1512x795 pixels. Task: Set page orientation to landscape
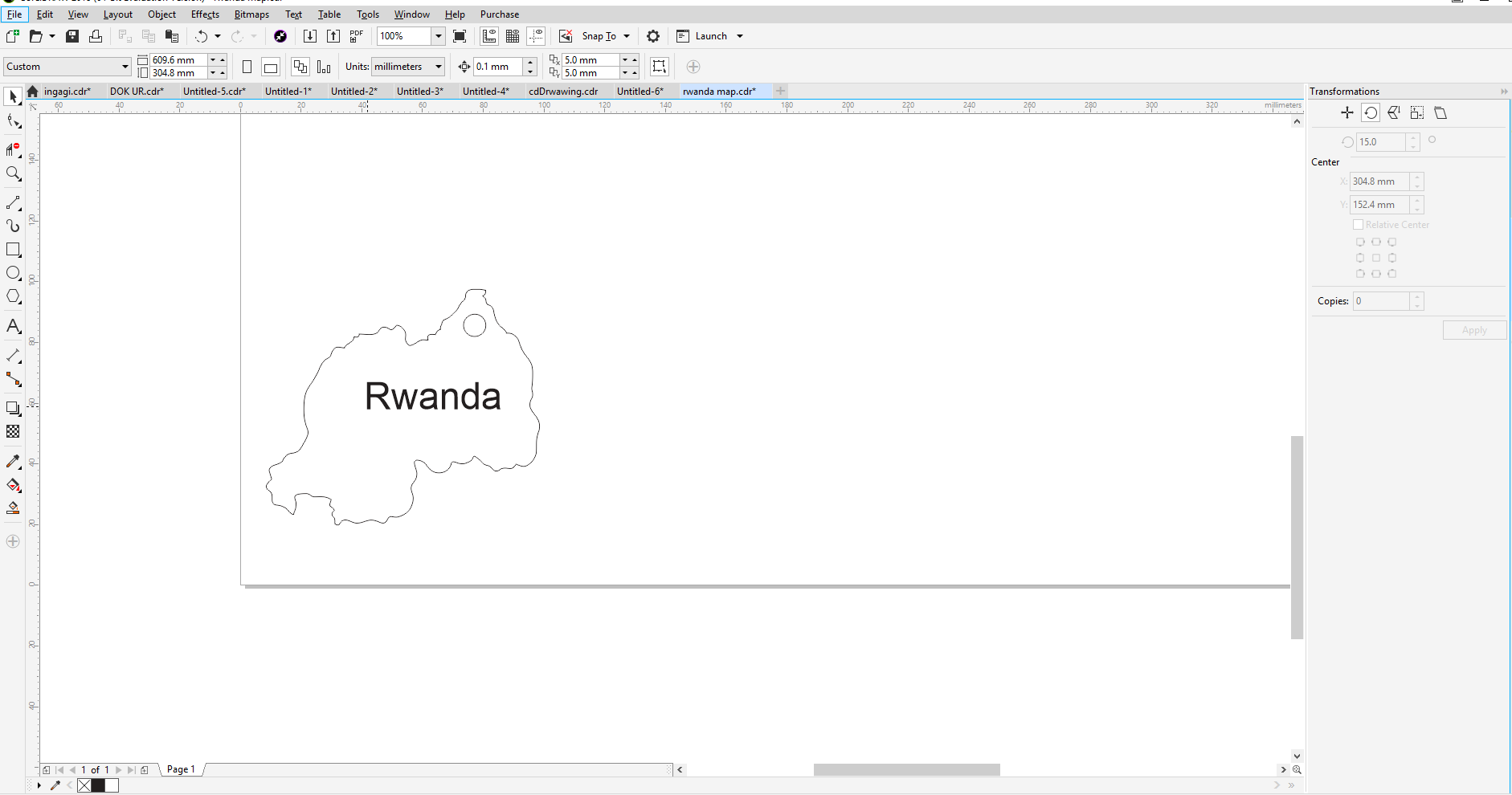point(271,67)
